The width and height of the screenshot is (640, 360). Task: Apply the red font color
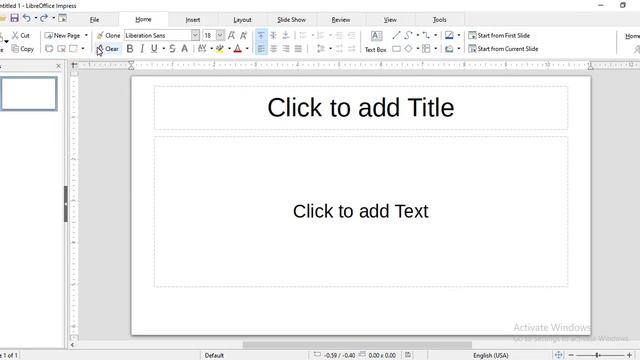tap(238, 49)
